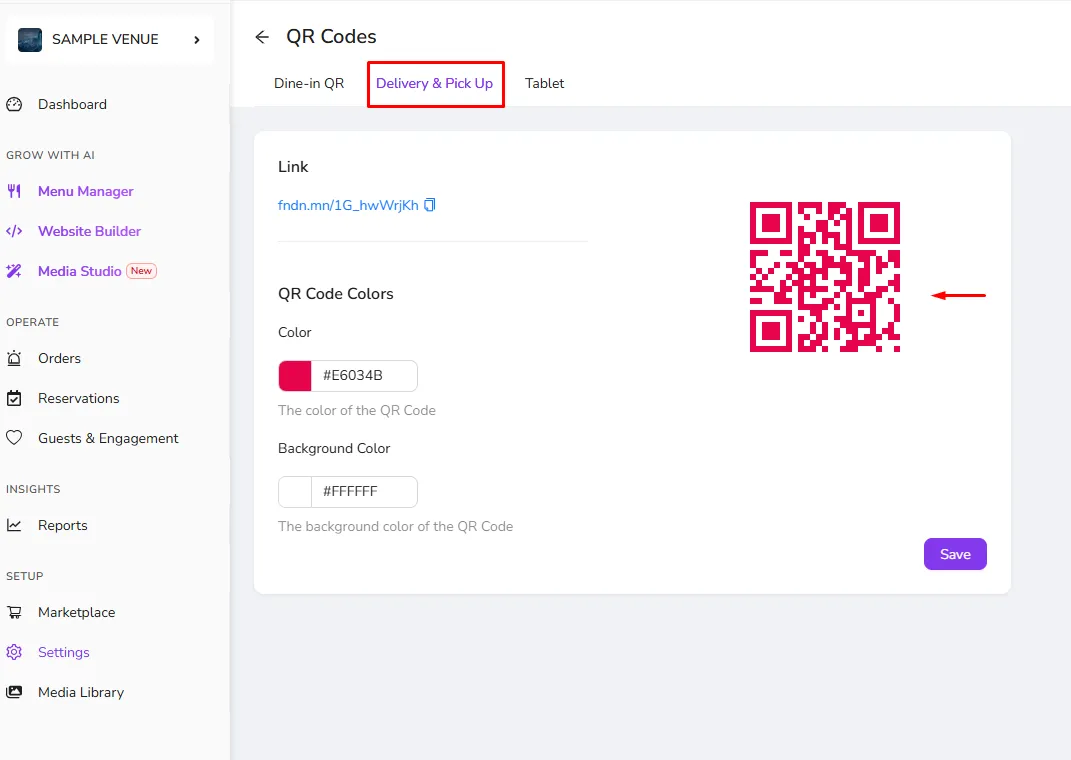Click the Reports chart icon
The width and height of the screenshot is (1071, 760).
pos(14,525)
